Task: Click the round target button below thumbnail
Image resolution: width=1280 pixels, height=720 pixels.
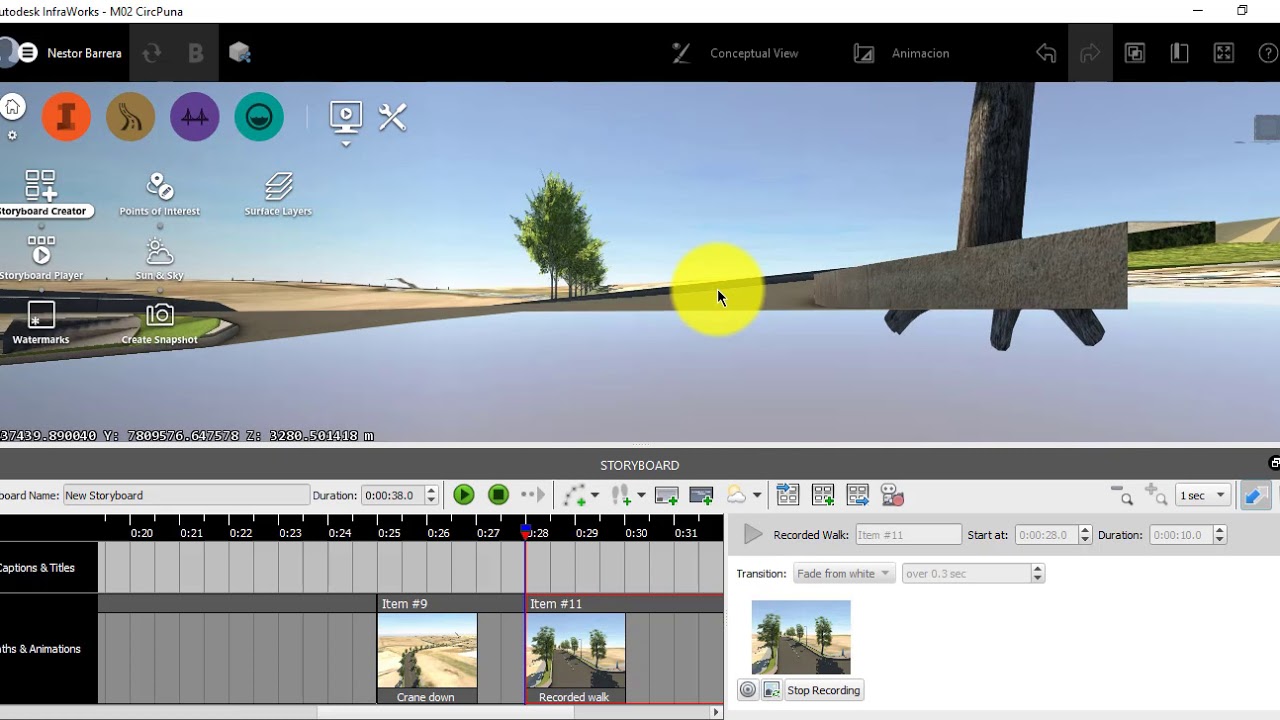Action: [748, 690]
